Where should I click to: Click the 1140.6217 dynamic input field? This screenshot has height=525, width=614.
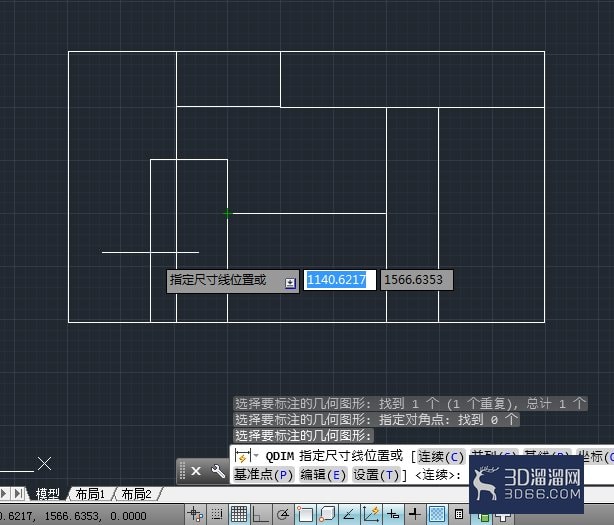(x=340, y=280)
